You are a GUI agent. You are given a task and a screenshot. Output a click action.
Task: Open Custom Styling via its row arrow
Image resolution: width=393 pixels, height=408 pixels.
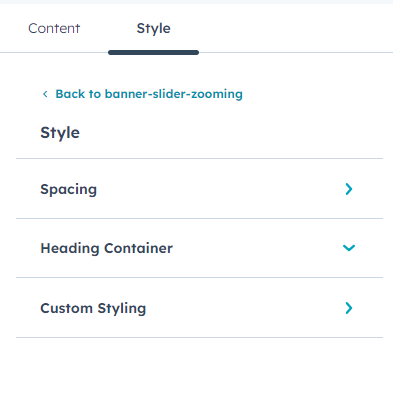[x=349, y=308]
